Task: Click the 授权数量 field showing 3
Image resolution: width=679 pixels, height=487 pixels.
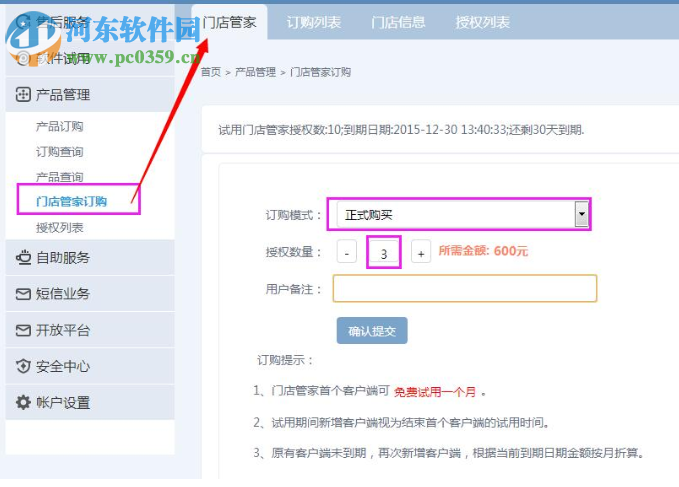Action: (x=384, y=252)
